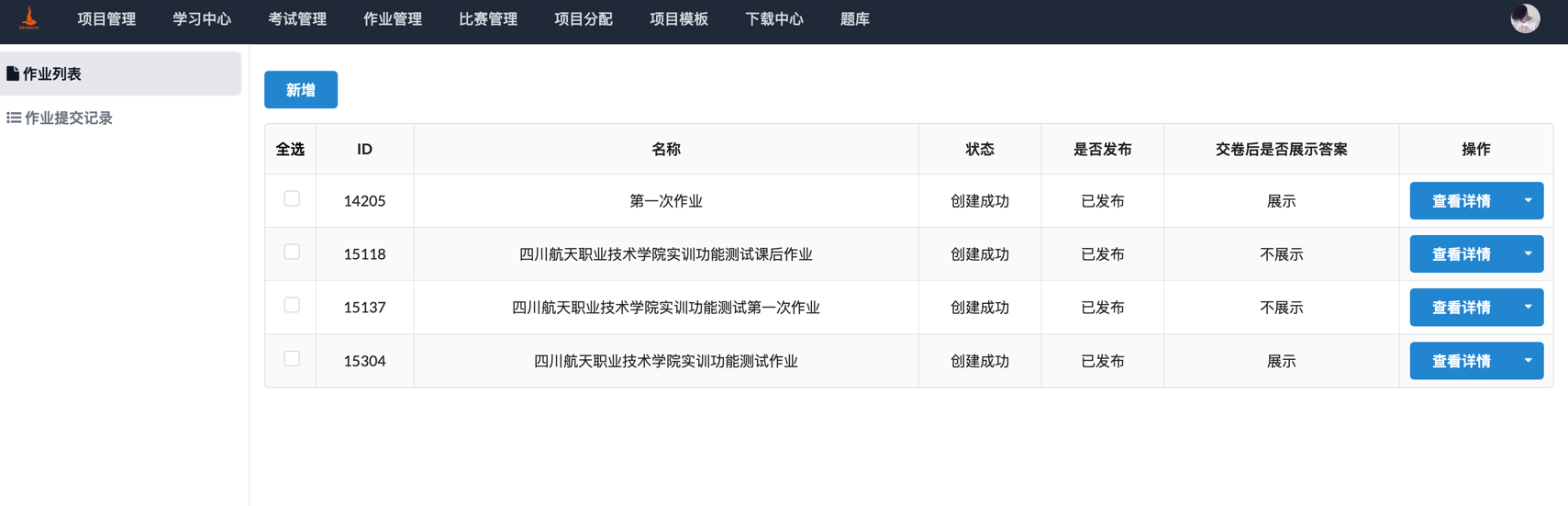Viewport: 1568px width, 506px height.
Task: Click the file icon beside 作业列表
Action: click(x=13, y=73)
